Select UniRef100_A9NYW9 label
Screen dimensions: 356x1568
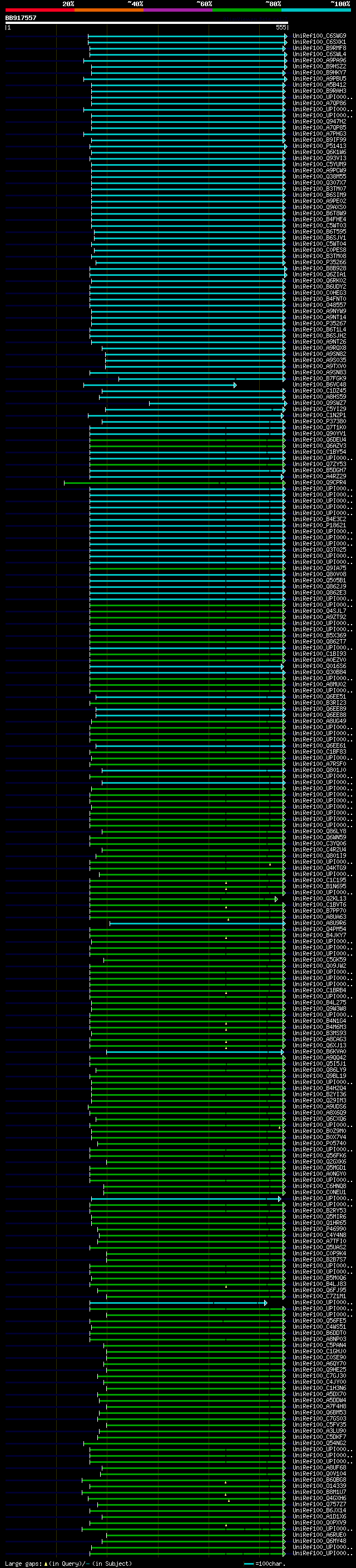[319, 311]
